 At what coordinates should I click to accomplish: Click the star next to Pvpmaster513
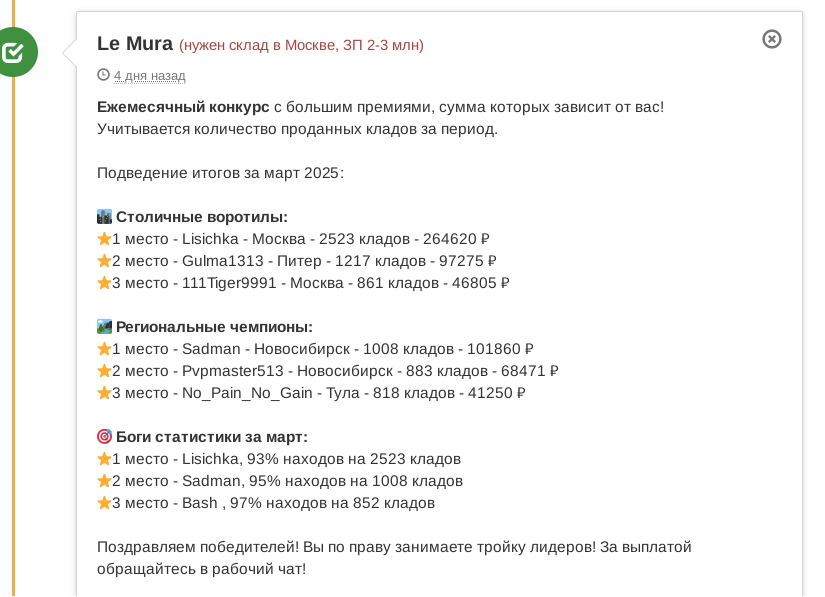click(x=104, y=371)
